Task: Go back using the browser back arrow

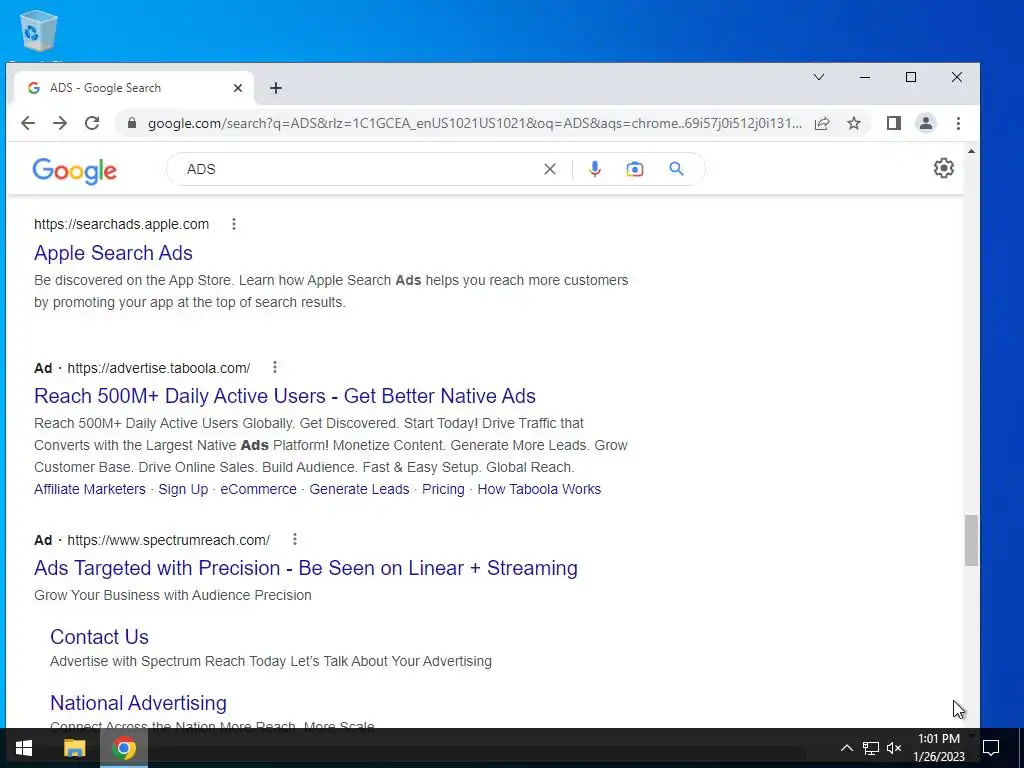Action: (x=27, y=123)
